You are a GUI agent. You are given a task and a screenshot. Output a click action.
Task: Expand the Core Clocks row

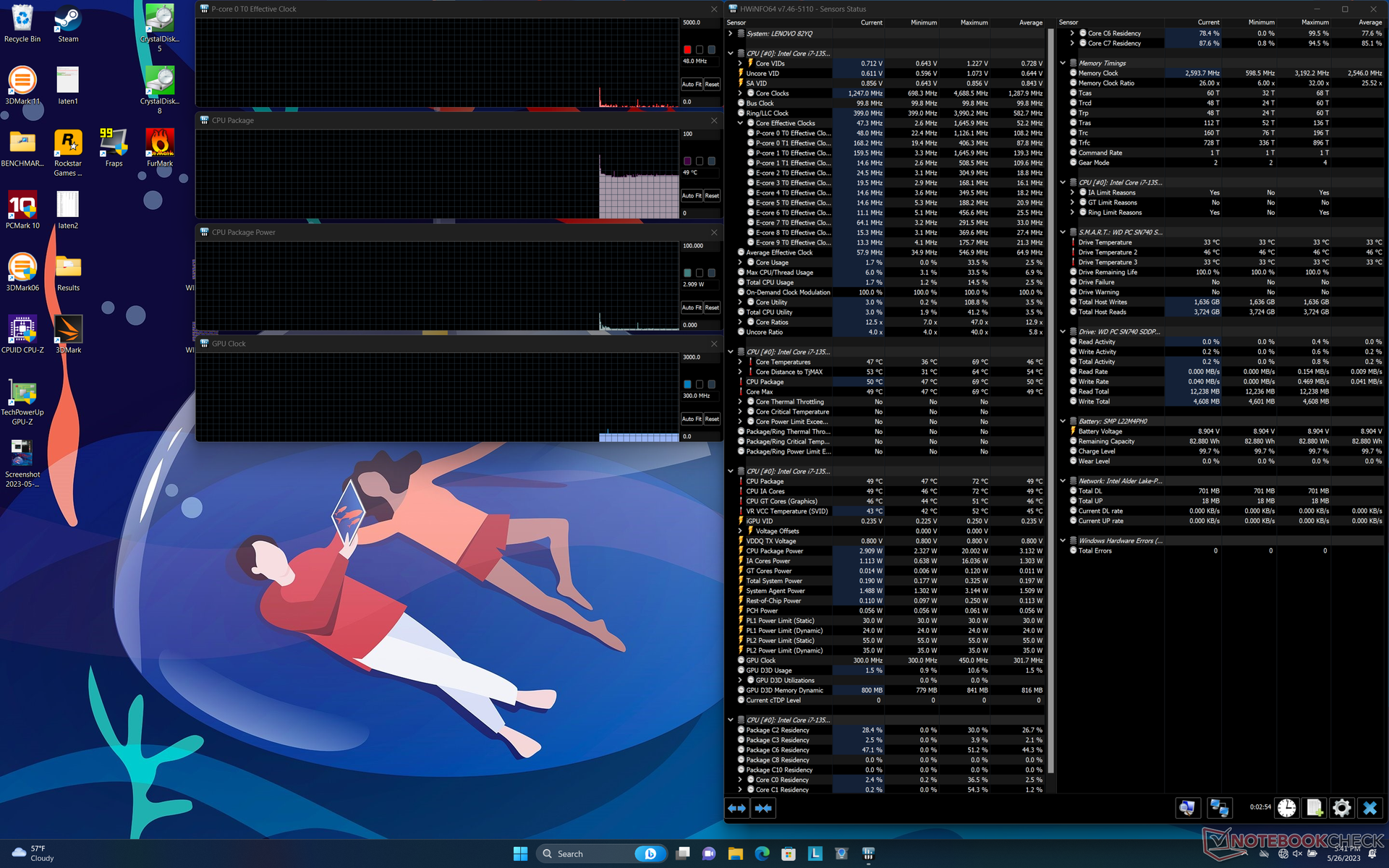click(x=740, y=93)
